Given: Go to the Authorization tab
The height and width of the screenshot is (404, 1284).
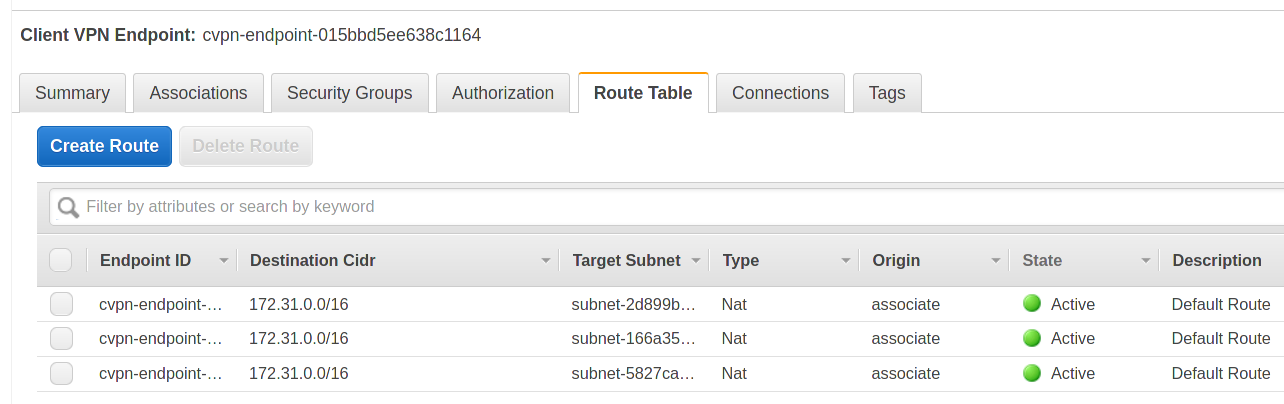Looking at the screenshot, I should pos(502,93).
